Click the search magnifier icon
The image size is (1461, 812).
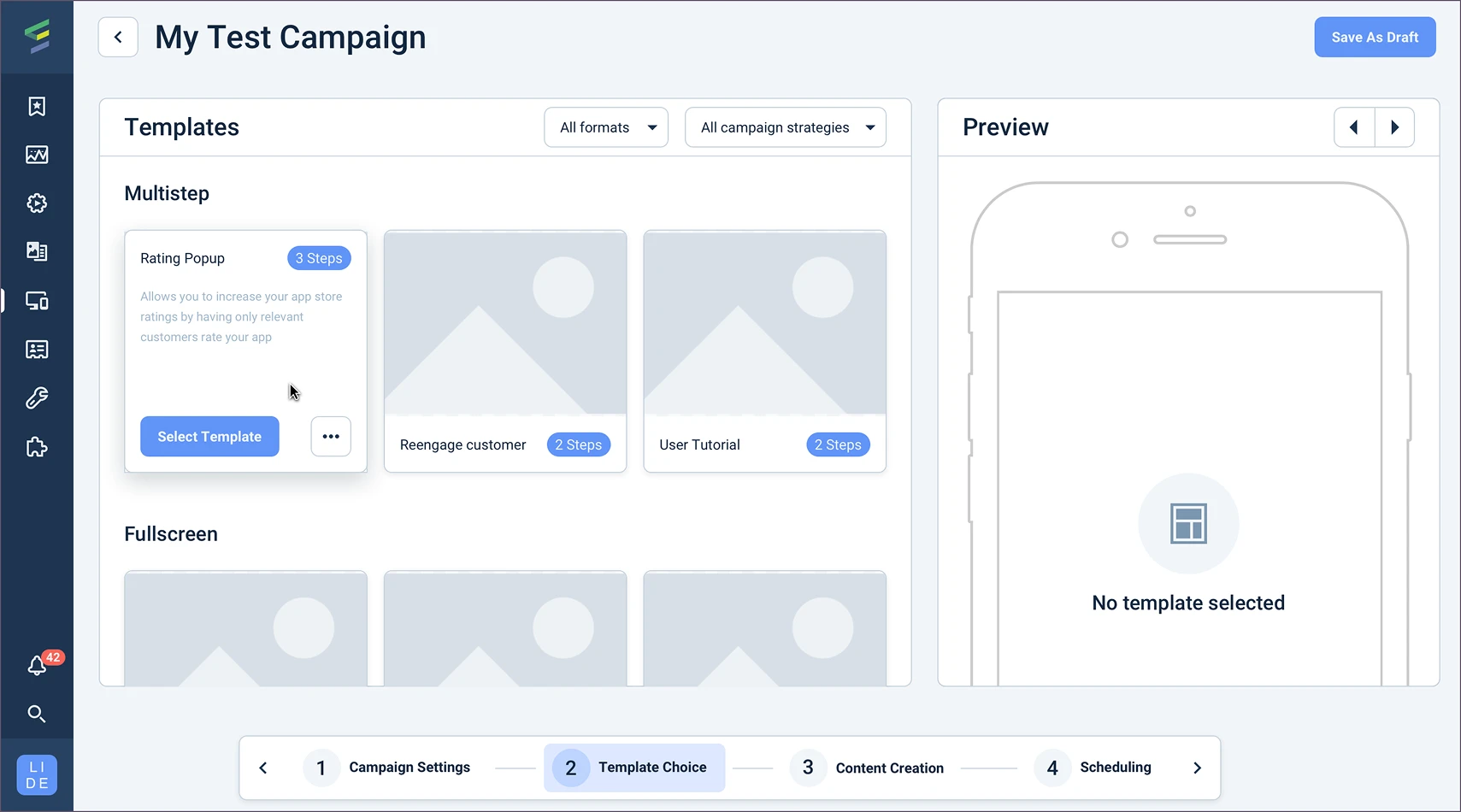[37, 714]
